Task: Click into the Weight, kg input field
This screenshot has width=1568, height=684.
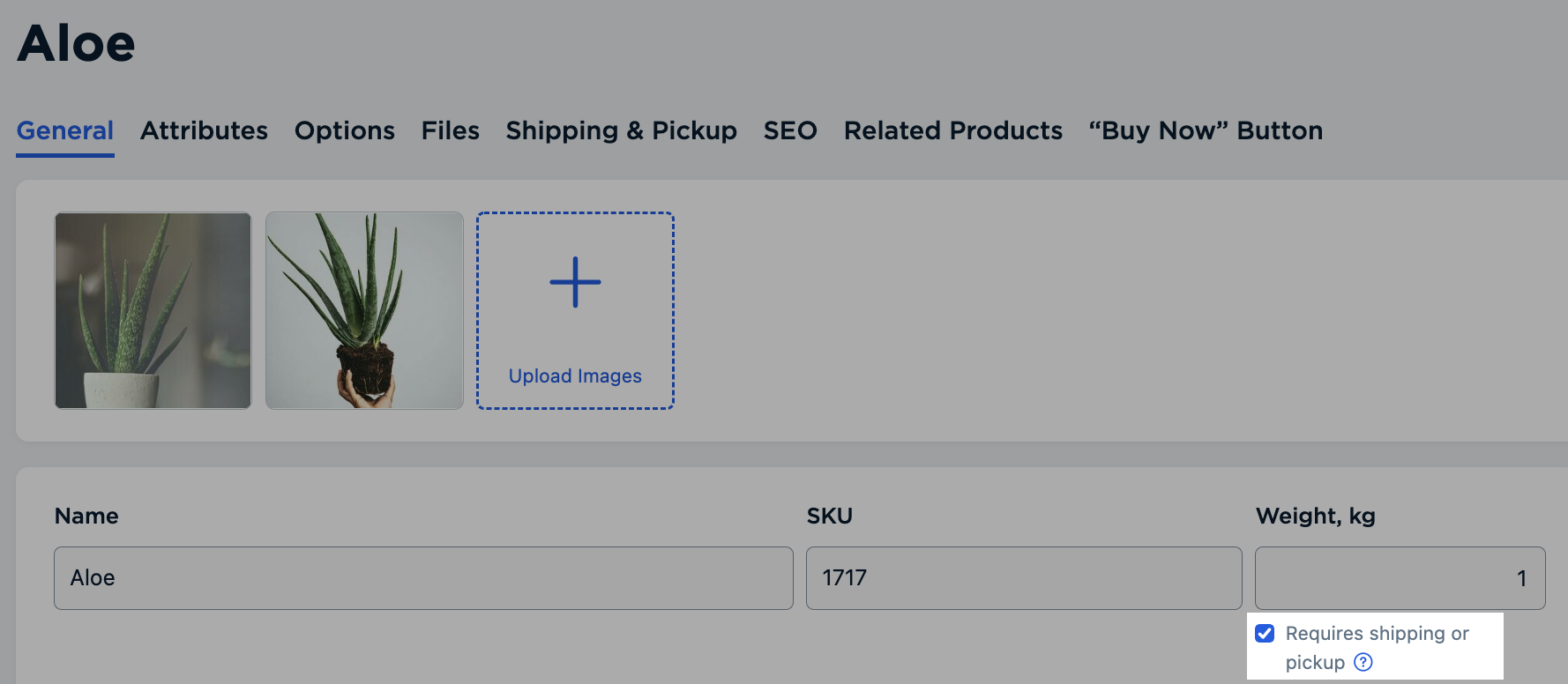Action: (x=1400, y=578)
